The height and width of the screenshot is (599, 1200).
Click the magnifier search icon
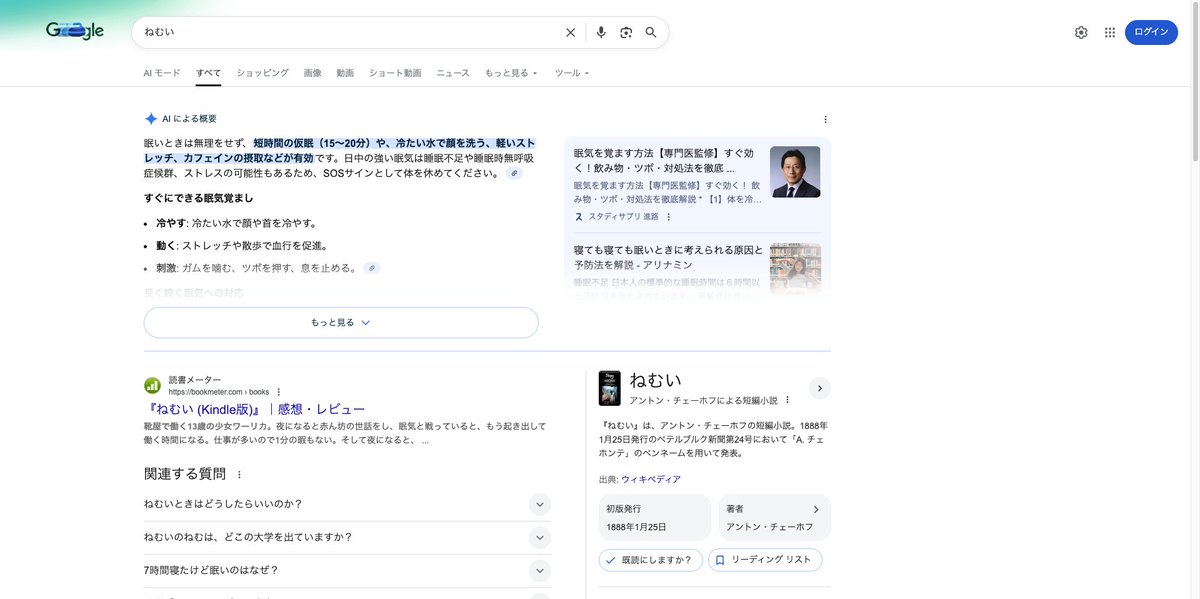tap(651, 32)
